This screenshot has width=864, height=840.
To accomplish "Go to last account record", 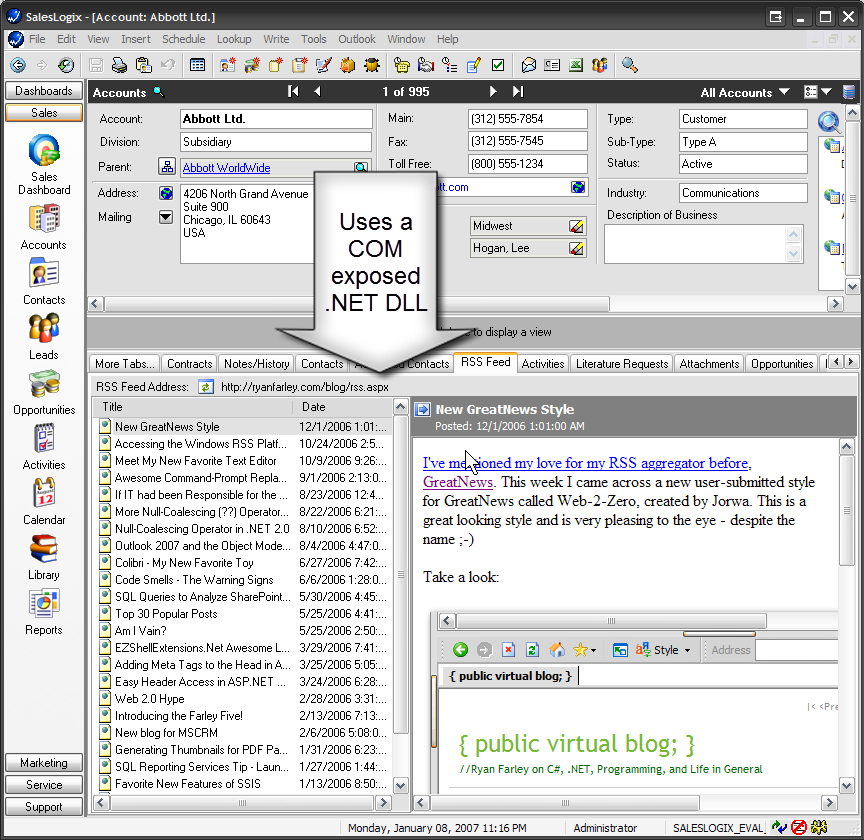I will pos(517,91).
